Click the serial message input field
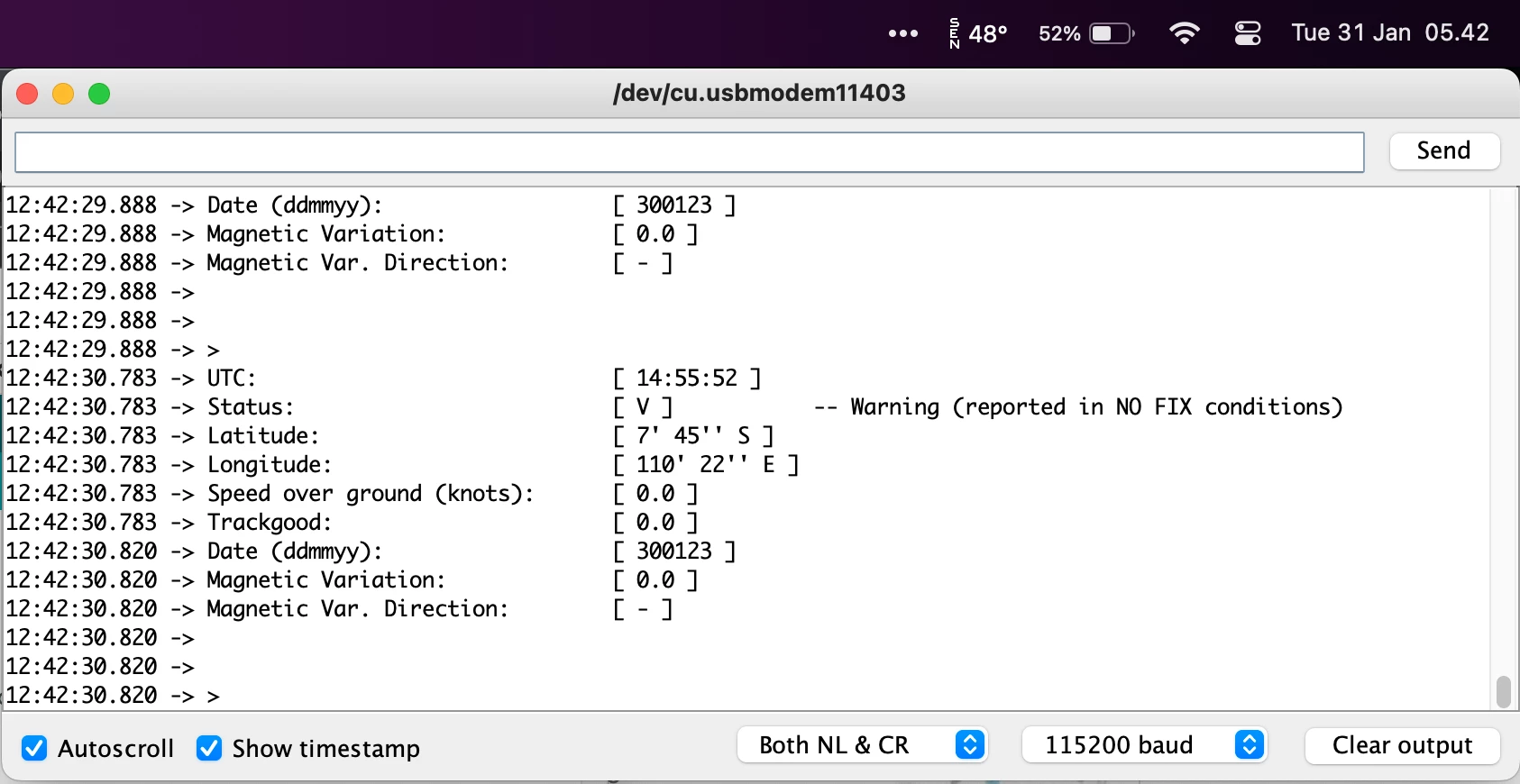This screenshot has width=1520, height=784. point(690,152)
